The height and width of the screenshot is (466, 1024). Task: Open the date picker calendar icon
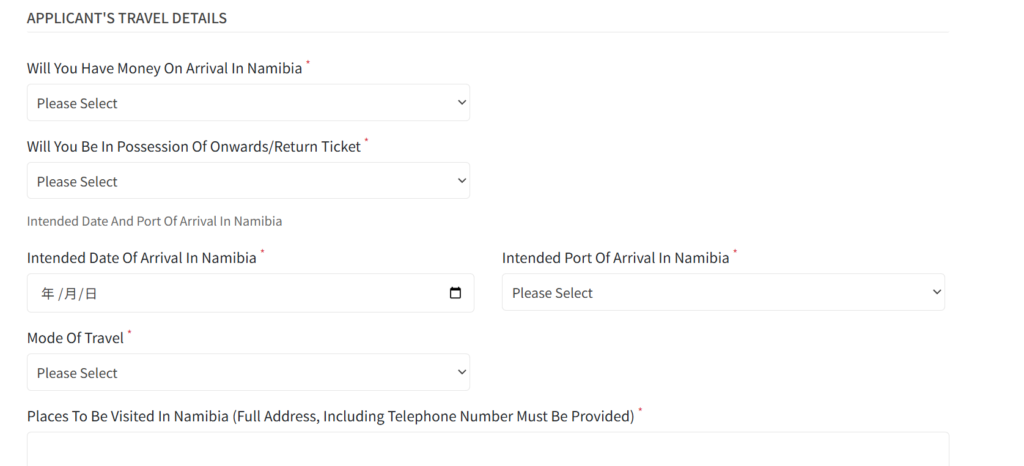coord(456,293)
